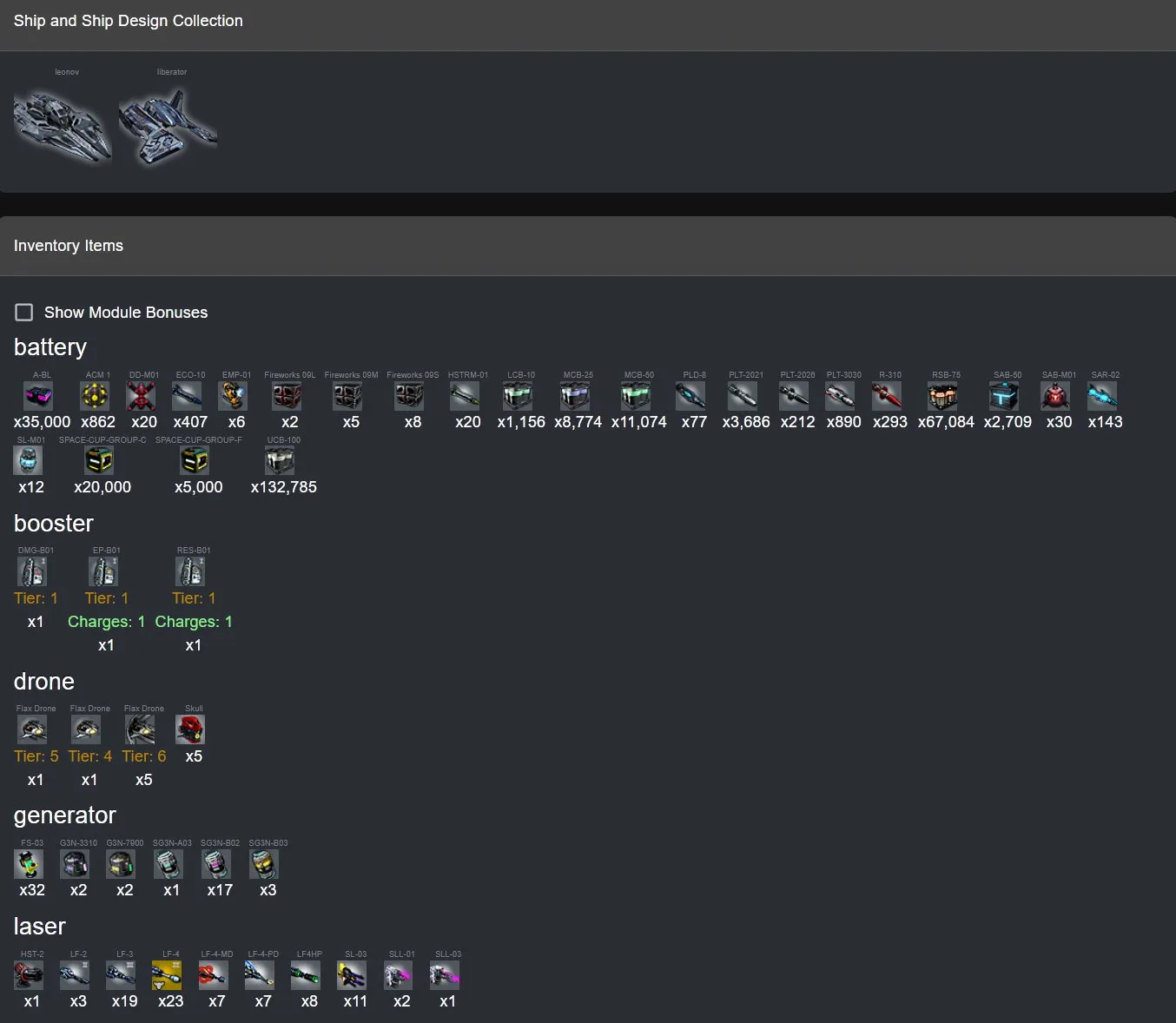The image size is (1176, 1023).
Task: Click the EP-B01 booster icon
Action: click(x=103, y=571)
